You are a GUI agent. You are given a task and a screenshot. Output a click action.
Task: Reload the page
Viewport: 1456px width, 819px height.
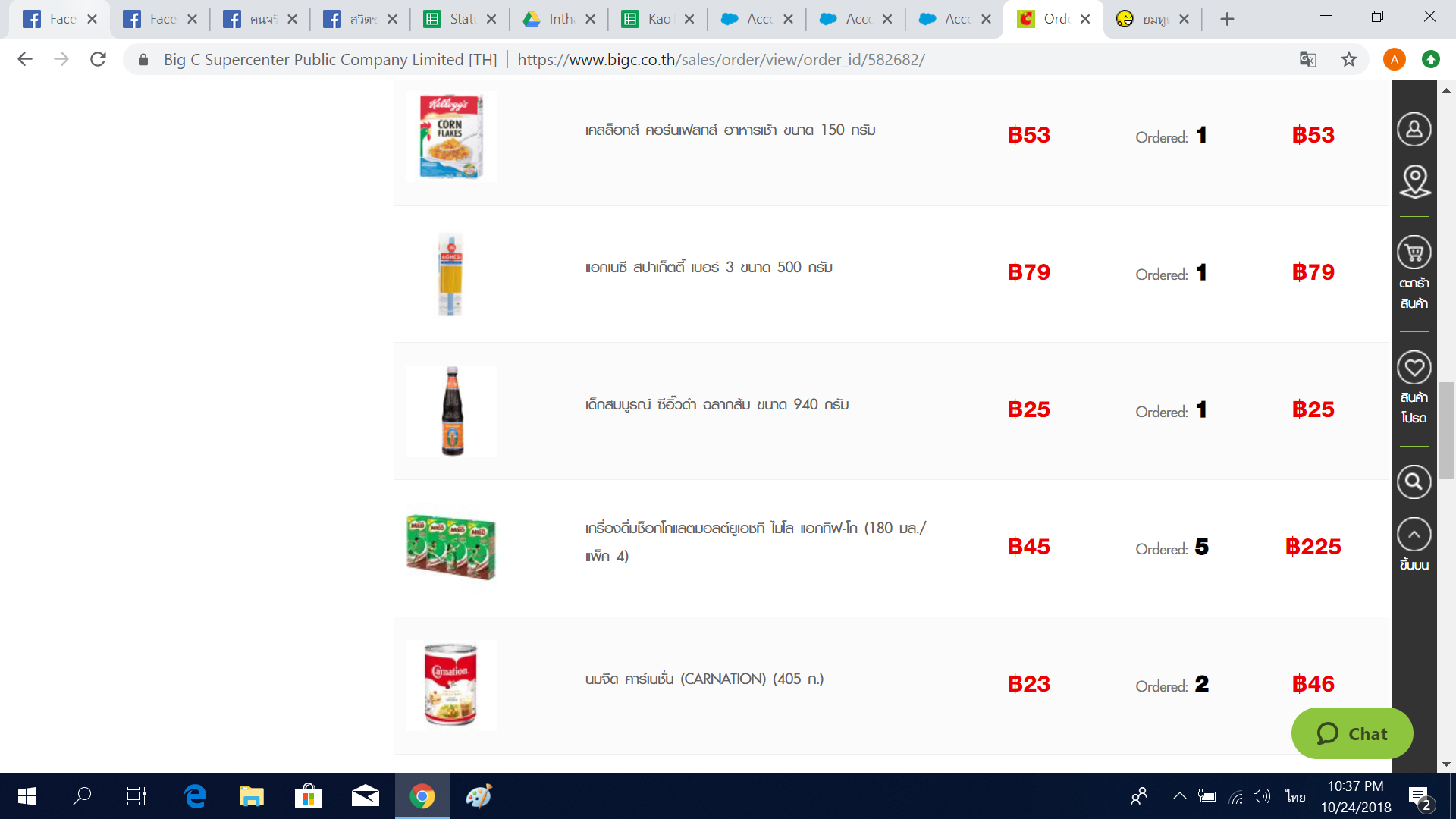98,59
